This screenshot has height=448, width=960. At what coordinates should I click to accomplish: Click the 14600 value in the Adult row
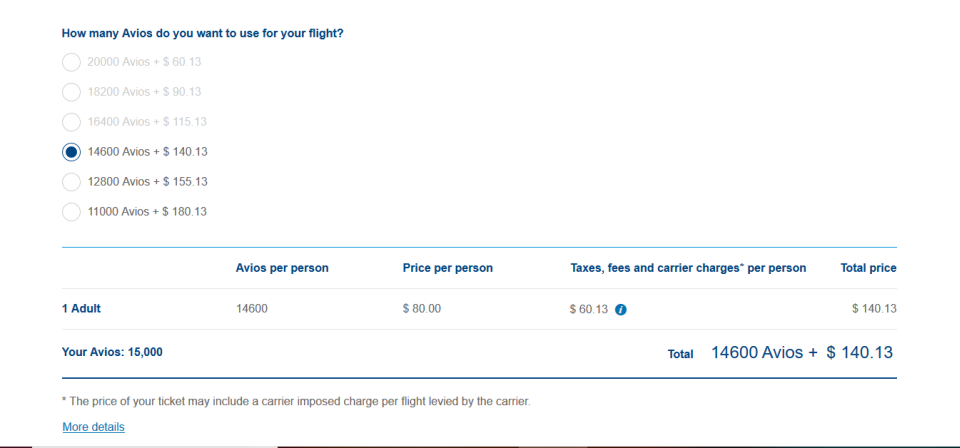252,309
